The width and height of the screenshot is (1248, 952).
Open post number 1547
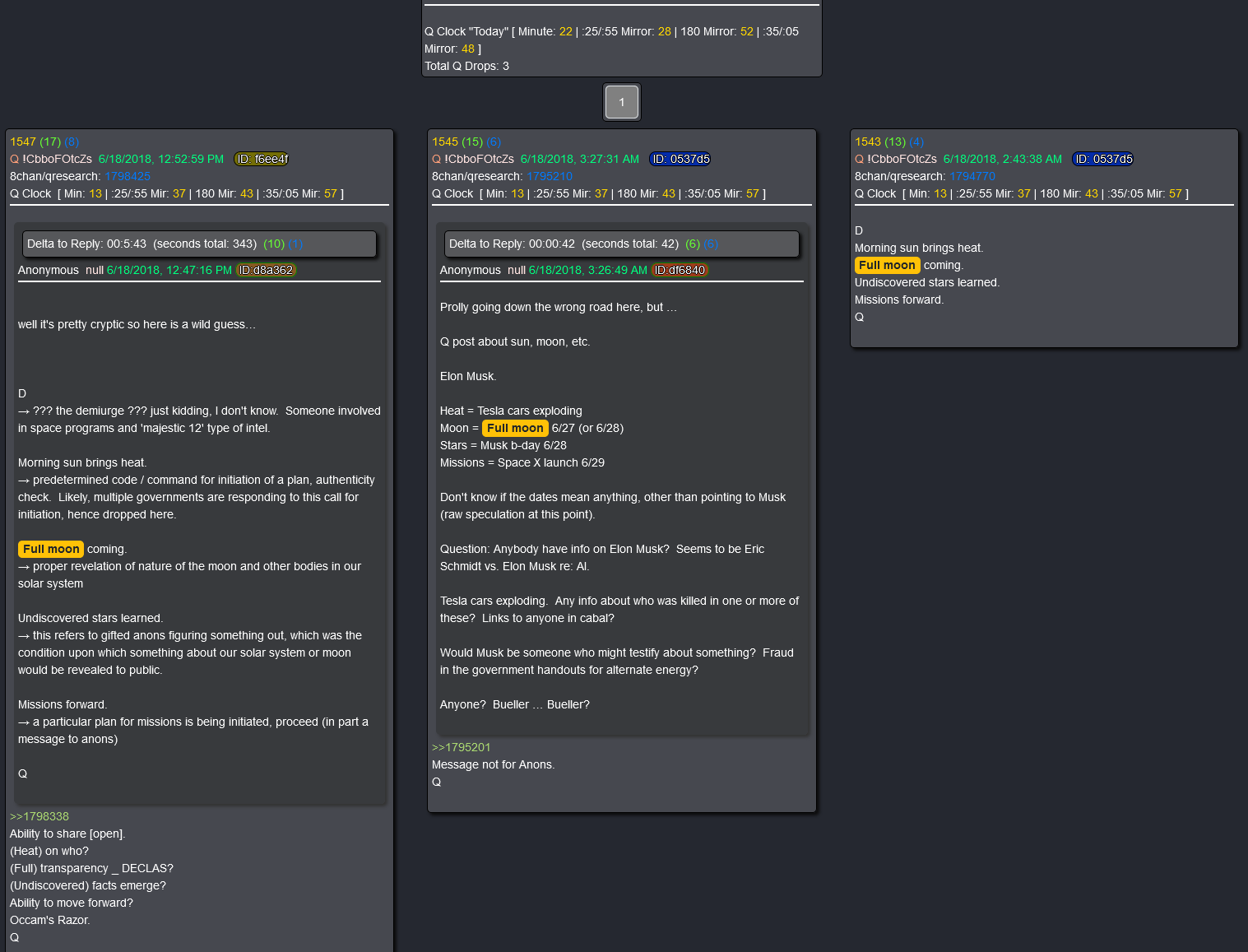coord(23,142)
